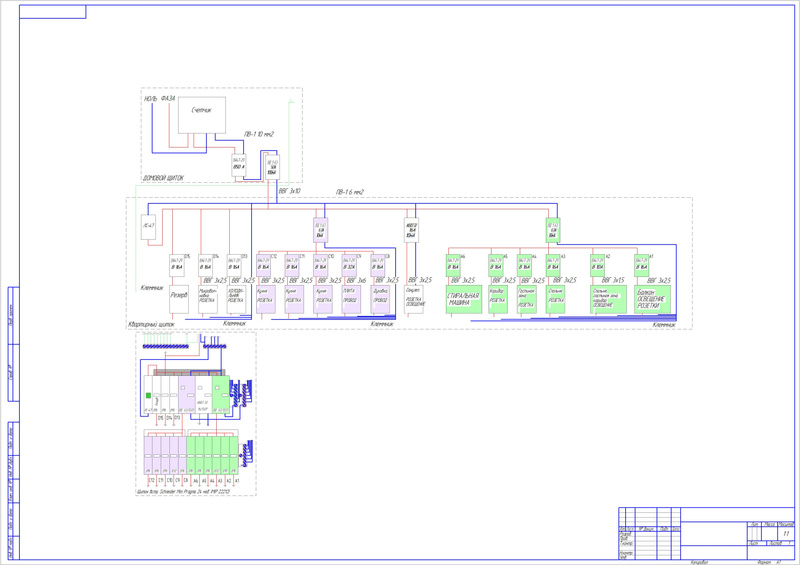Select the Микроволновка РОЗЕТКА block
Viewport: 800px width, 565px height.
[x=208, y=299]
